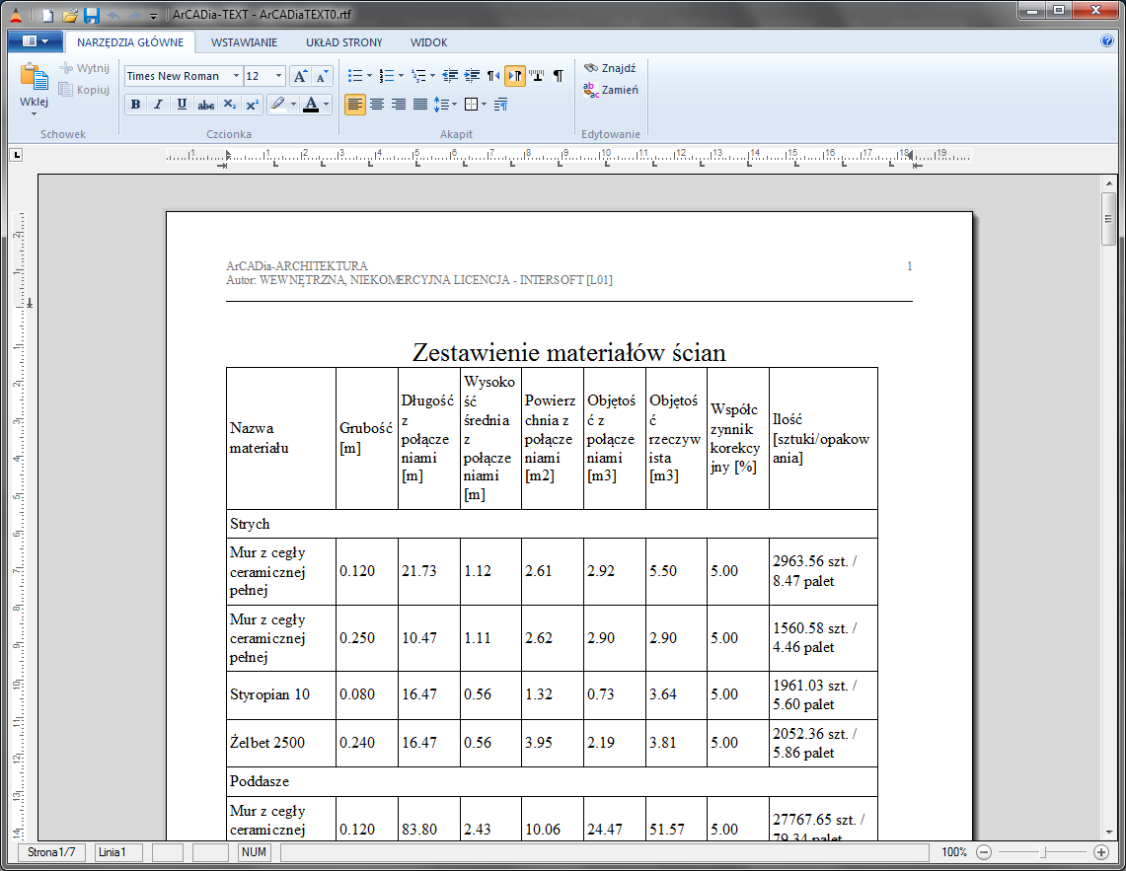This screenshot has height=871, width=1126.
Task: Expand the Quick Access Toolbar customize arrow
Action: pos(153,16)
